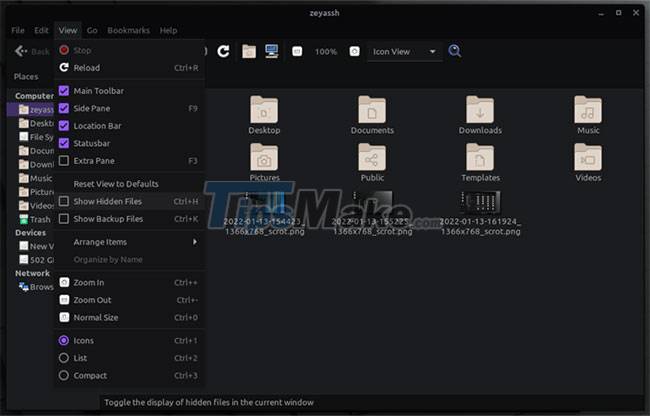Viewport: 650px width, 416px height.
Task: Select the Icons radio option
Action: tap(64, 341)
